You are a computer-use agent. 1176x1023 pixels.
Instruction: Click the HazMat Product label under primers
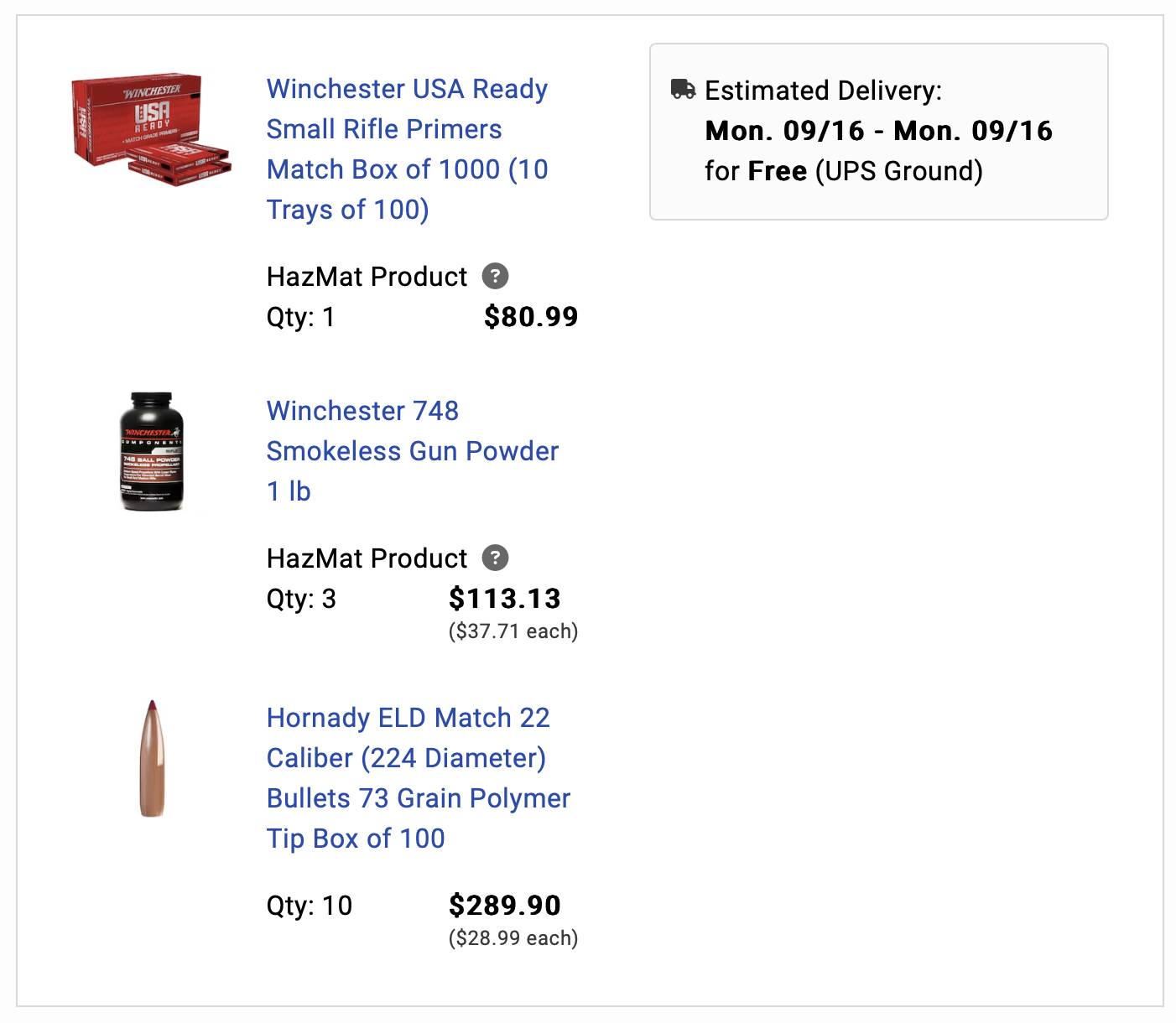pos(367,277)
